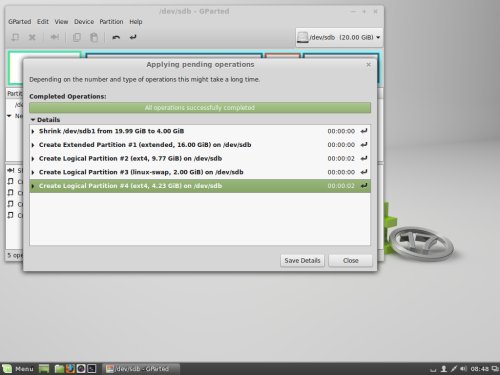Screen dimensions: 500x375
Task: Click the Completed Operations label
Action: pos(68,96)
